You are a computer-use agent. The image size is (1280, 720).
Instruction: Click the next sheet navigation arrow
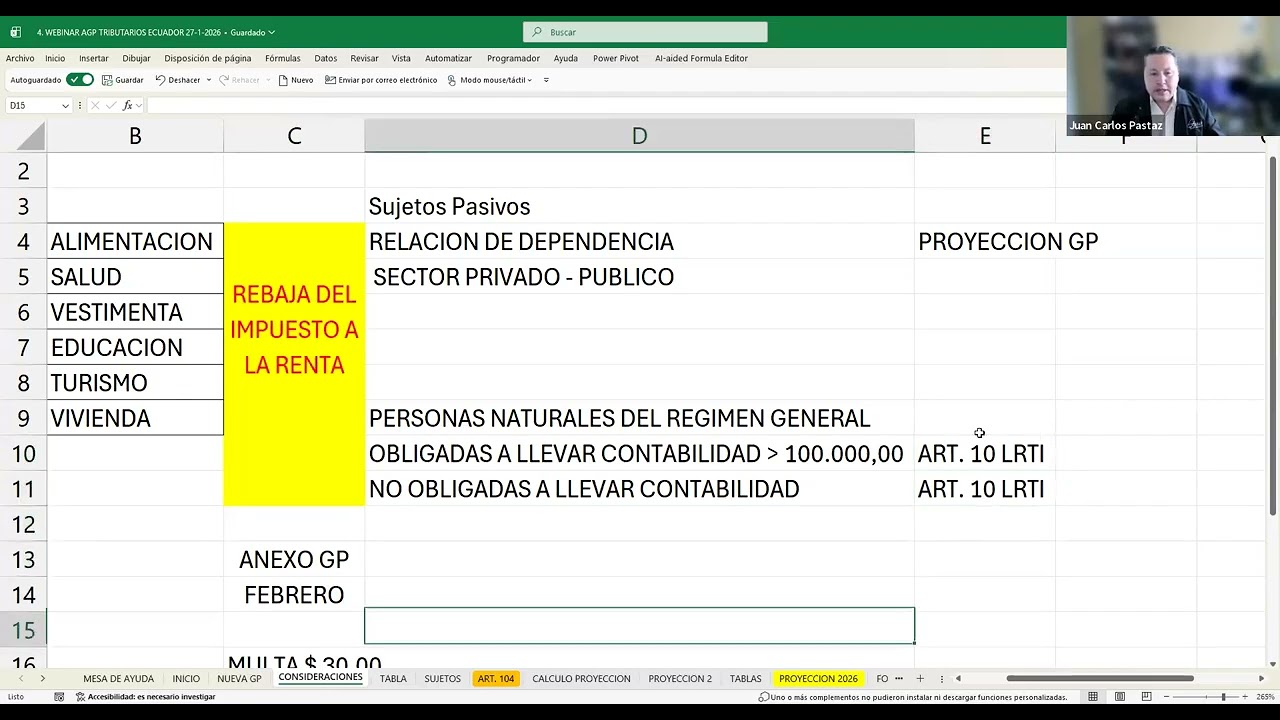pyautogui.click(x=42, y=678)
